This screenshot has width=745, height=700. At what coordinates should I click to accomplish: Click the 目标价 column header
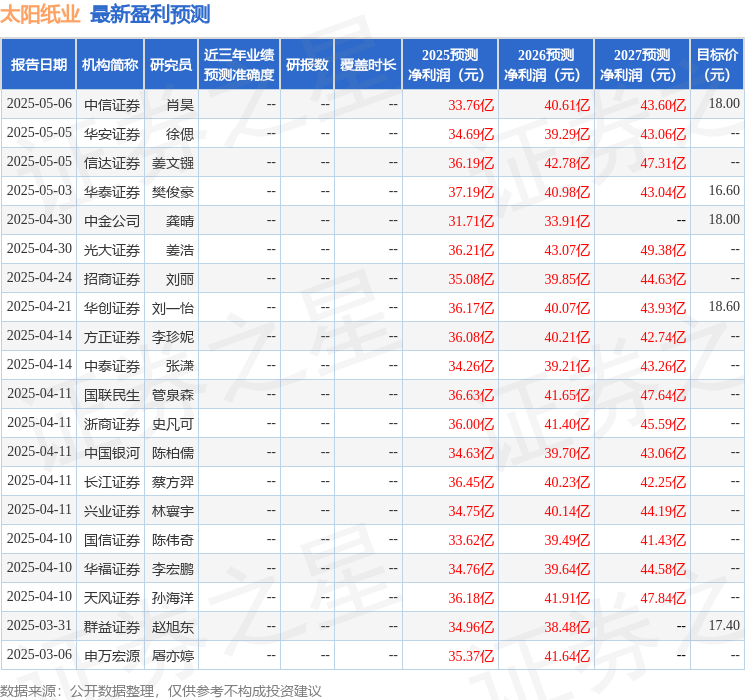tap(717, 65)
